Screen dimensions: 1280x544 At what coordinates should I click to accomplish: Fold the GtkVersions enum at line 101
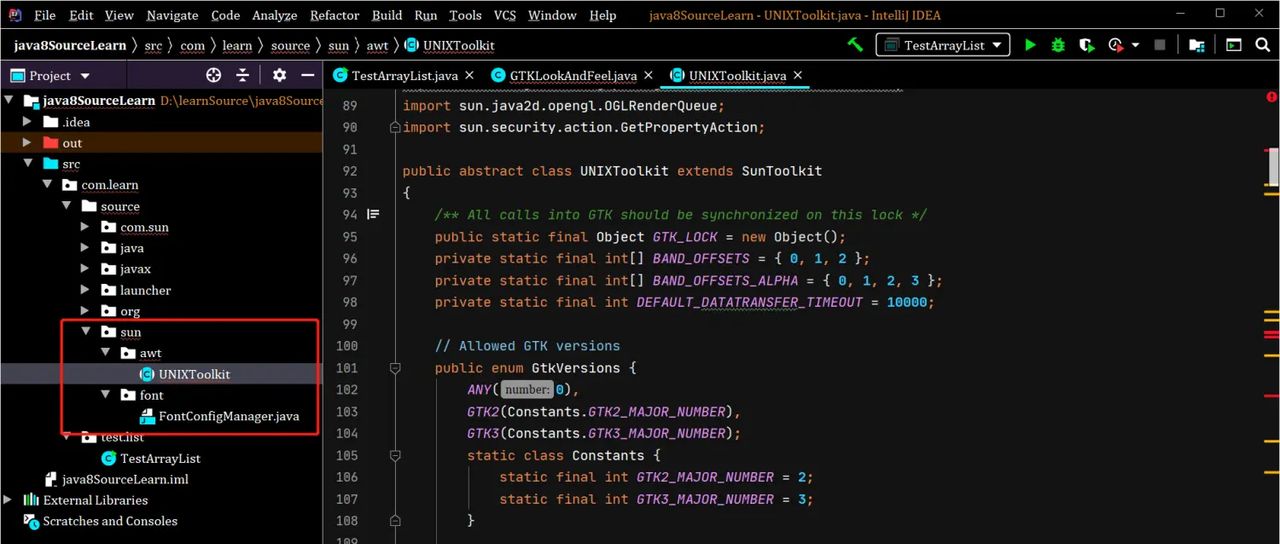[x=395, y=368]
